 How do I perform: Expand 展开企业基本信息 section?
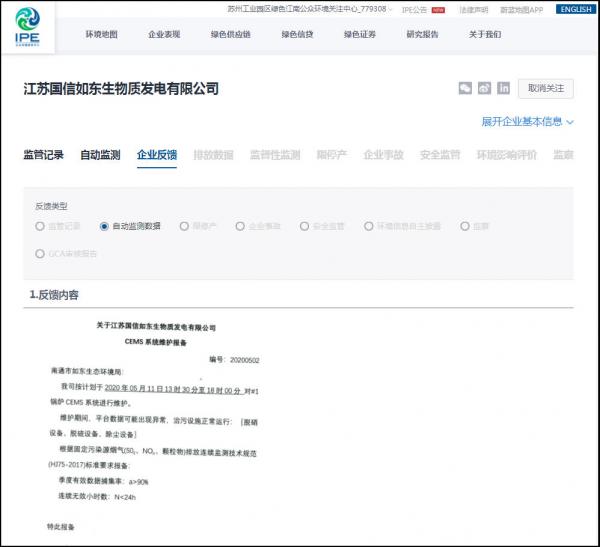coord(527,122)
